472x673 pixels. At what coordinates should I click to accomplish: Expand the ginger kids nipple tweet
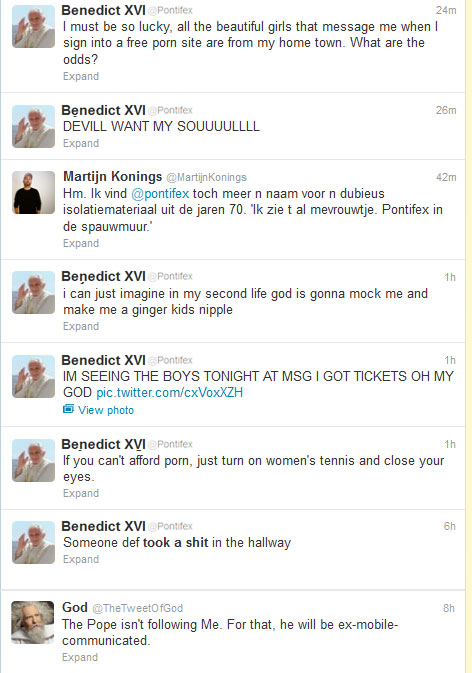pyautogui.click(x=81, y=327)
